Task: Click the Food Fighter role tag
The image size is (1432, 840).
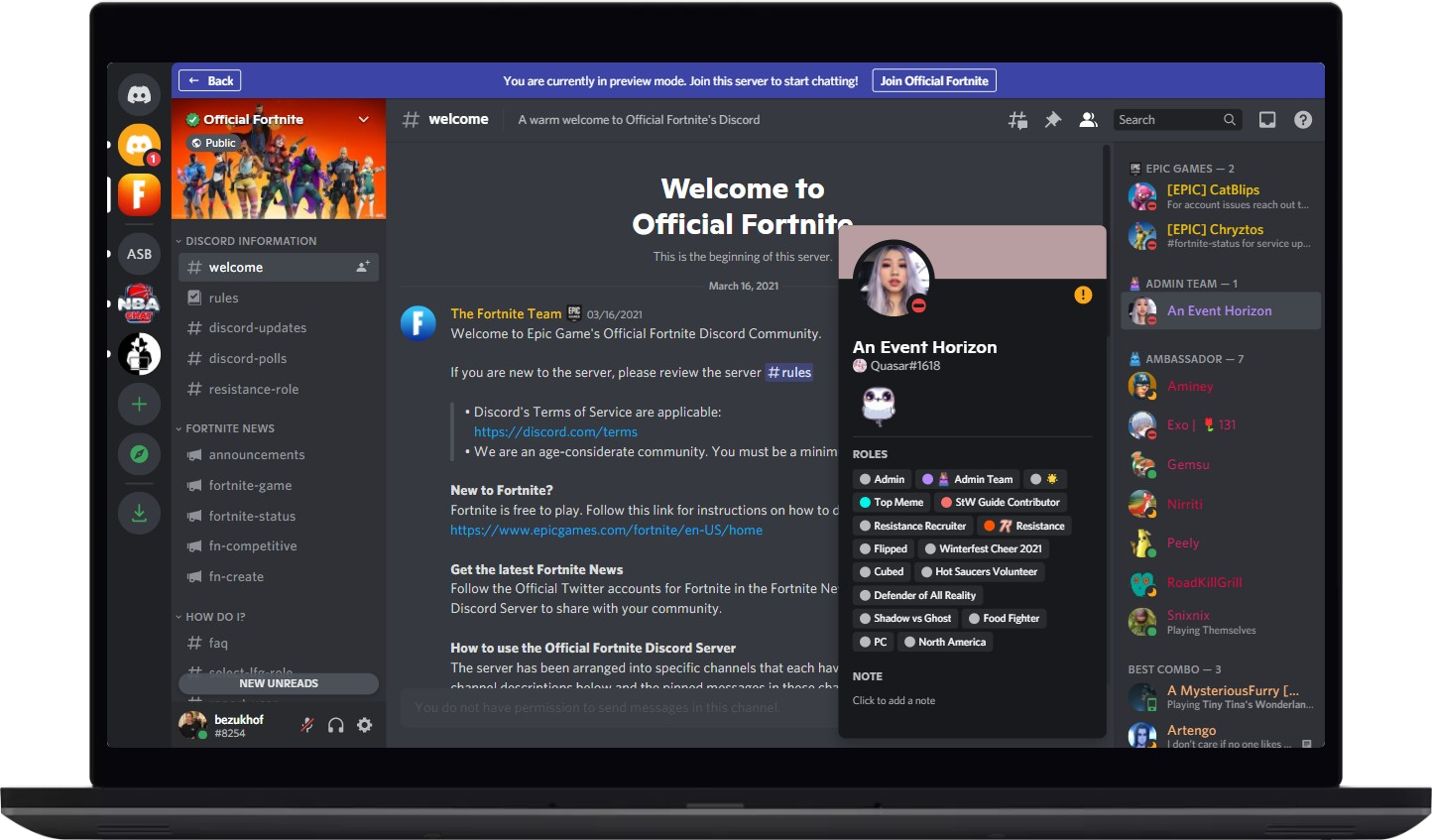Action: pos(1005,619)
